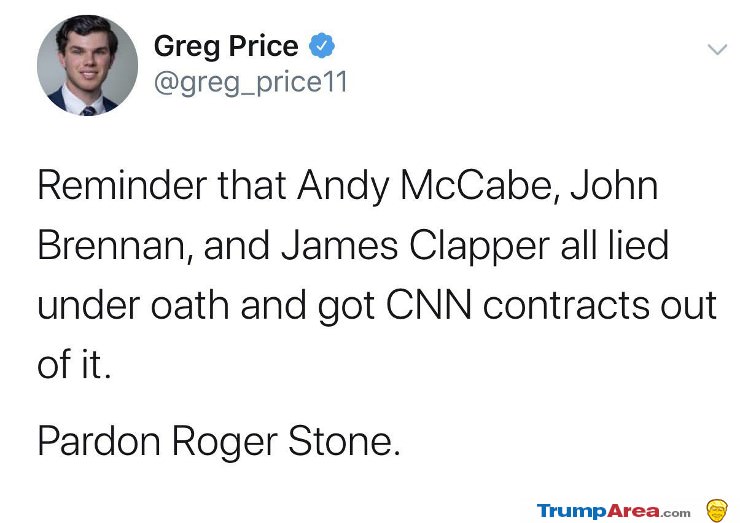Click the @greg_price11 handle
The height and width of the screenshot is (523, 740).
[x=251, y=82]
